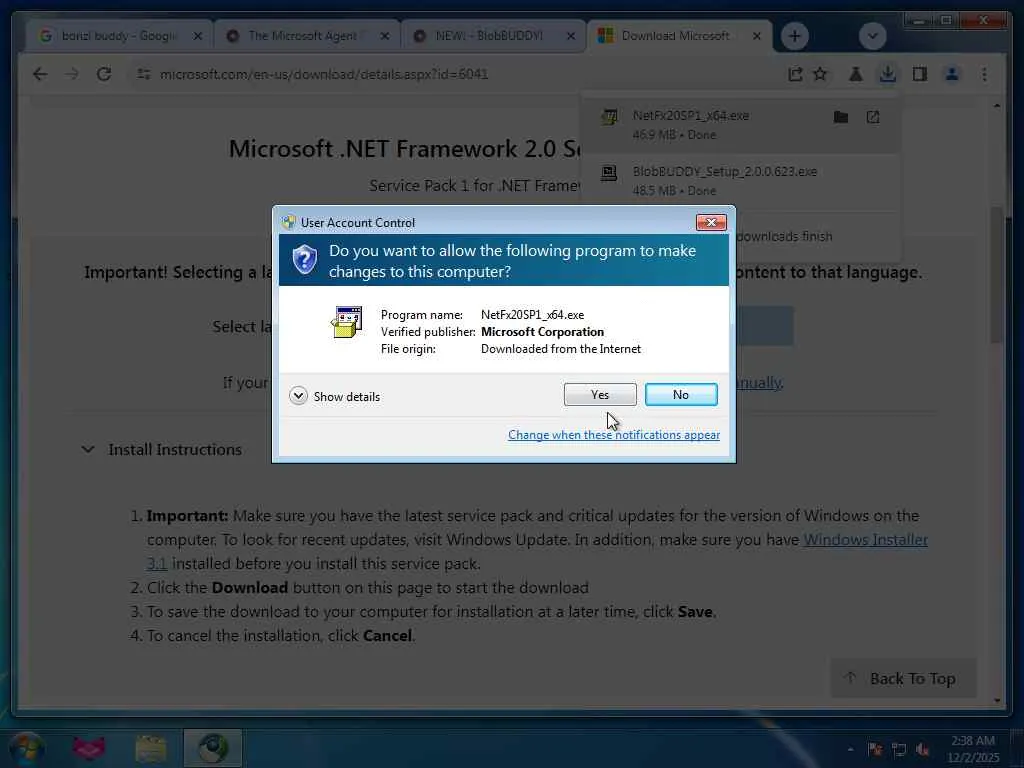Close The Microsoft Agent tab
This screenshot has width=1024, height=768.
click(x=385, y=36)
